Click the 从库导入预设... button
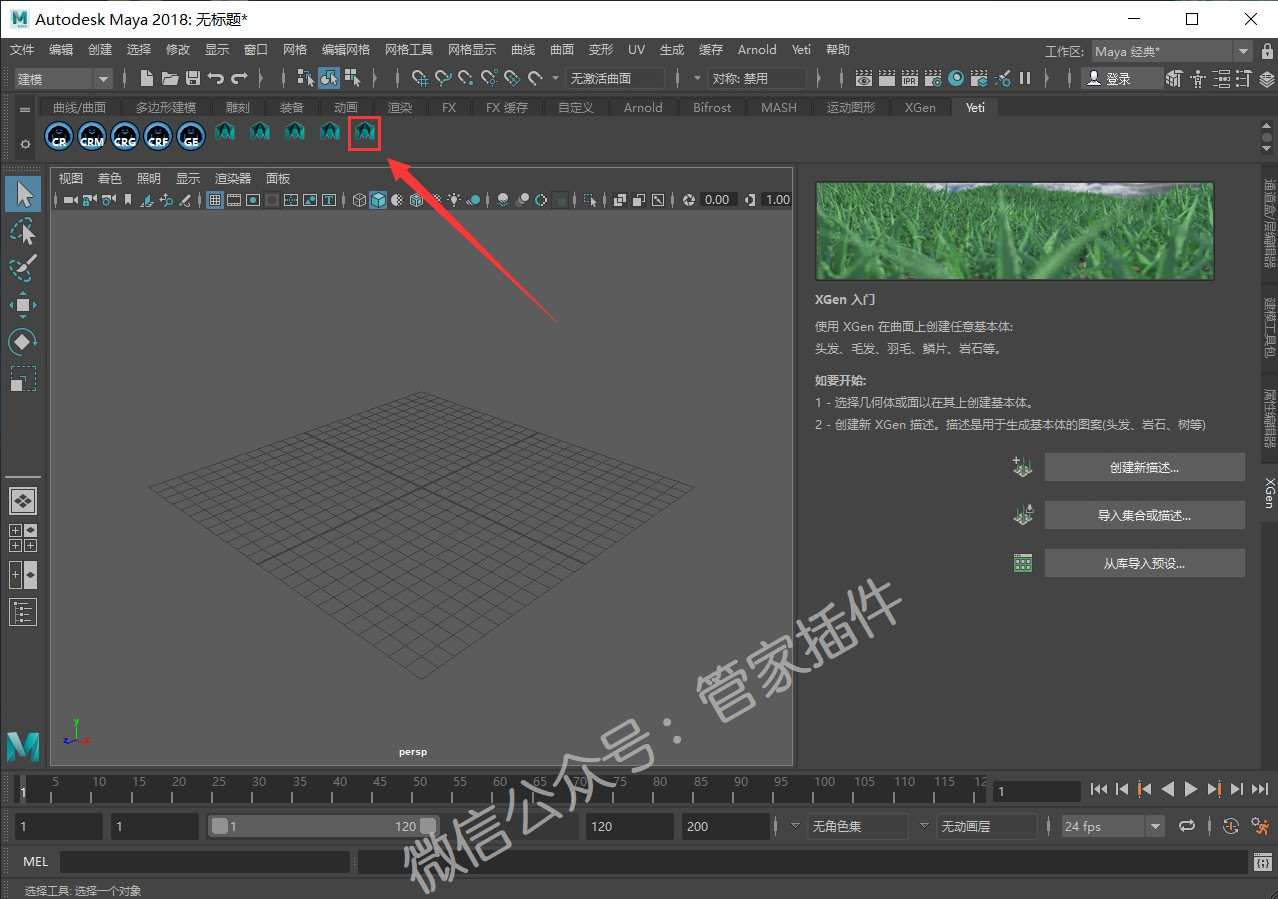 click(1144, 563)
